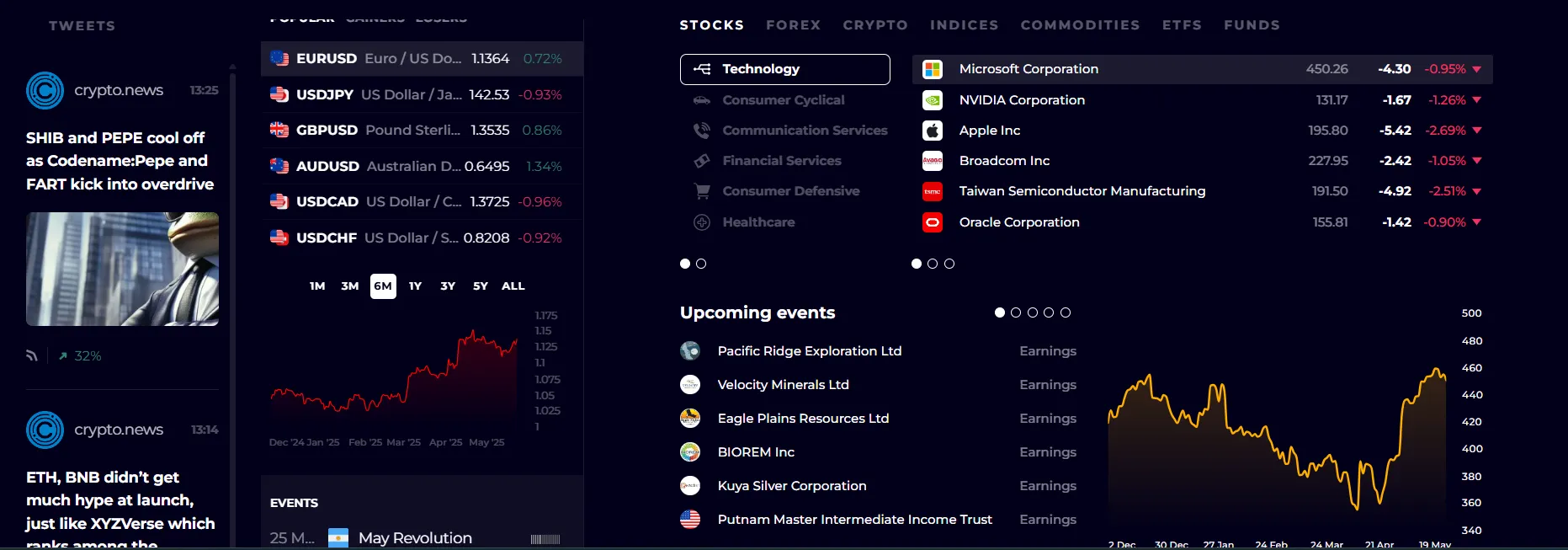Image resolution: width=1568 pixels, height=550 pixels.
Task: Click the down arrow on NVIDIA row
Action: pyautogui.click(x=1477, y=100)
